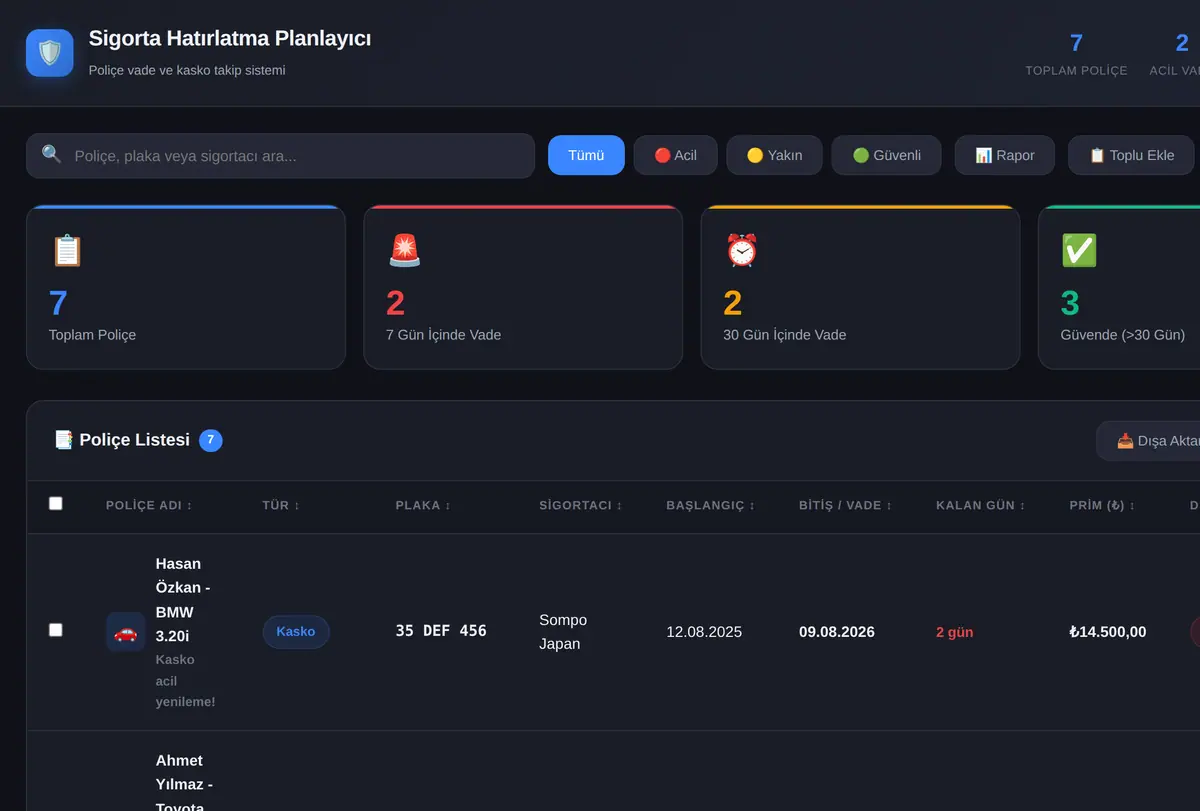
Task: Click insurer Sompo Japan cell
Action: pyautogui.click(x=563, y=632)
